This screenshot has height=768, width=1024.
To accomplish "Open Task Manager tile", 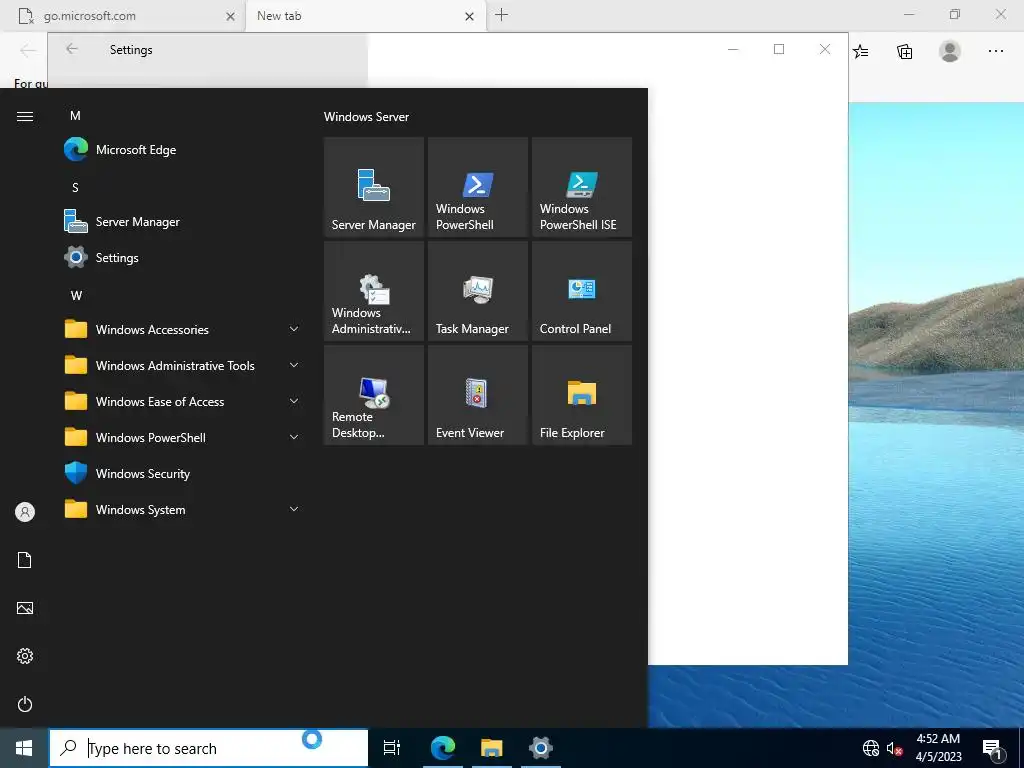I will (x=477, y=291).
